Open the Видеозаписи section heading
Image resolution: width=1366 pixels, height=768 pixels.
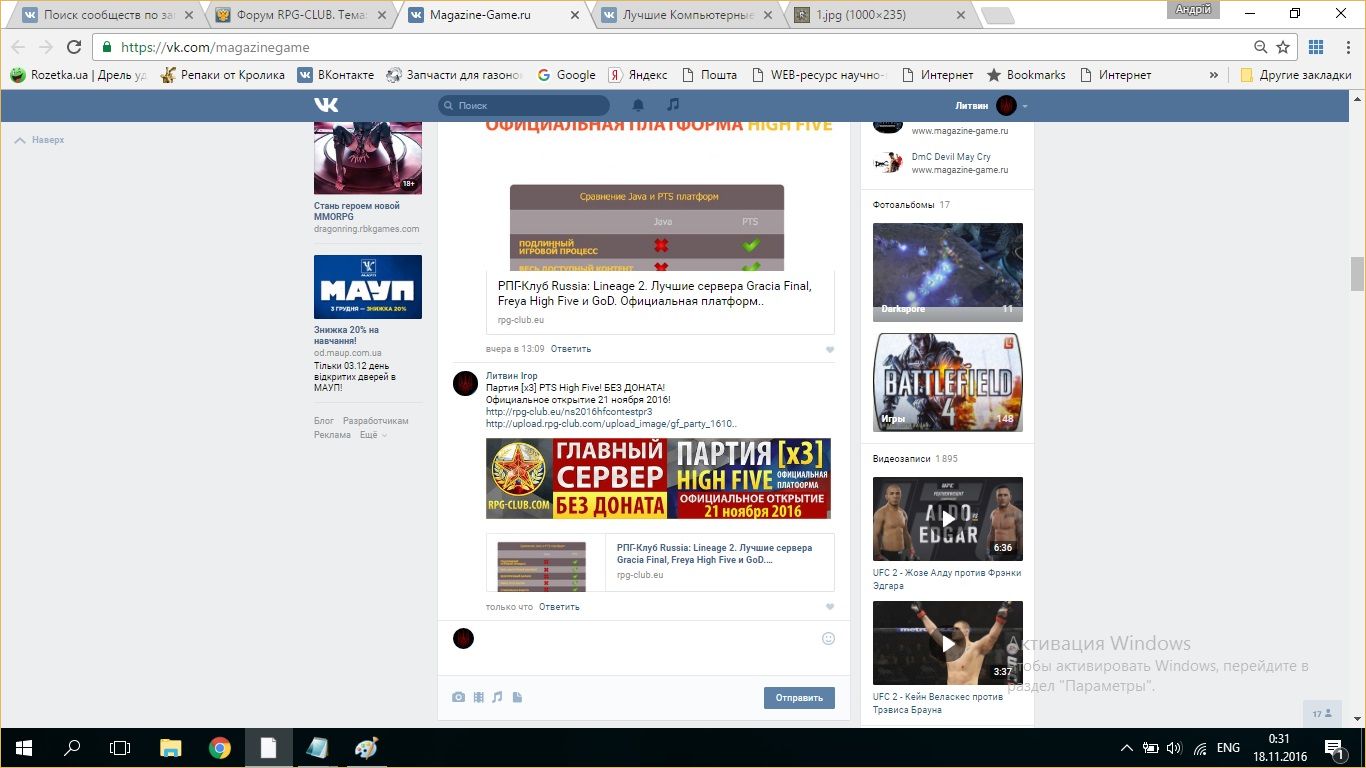[903, 459]
